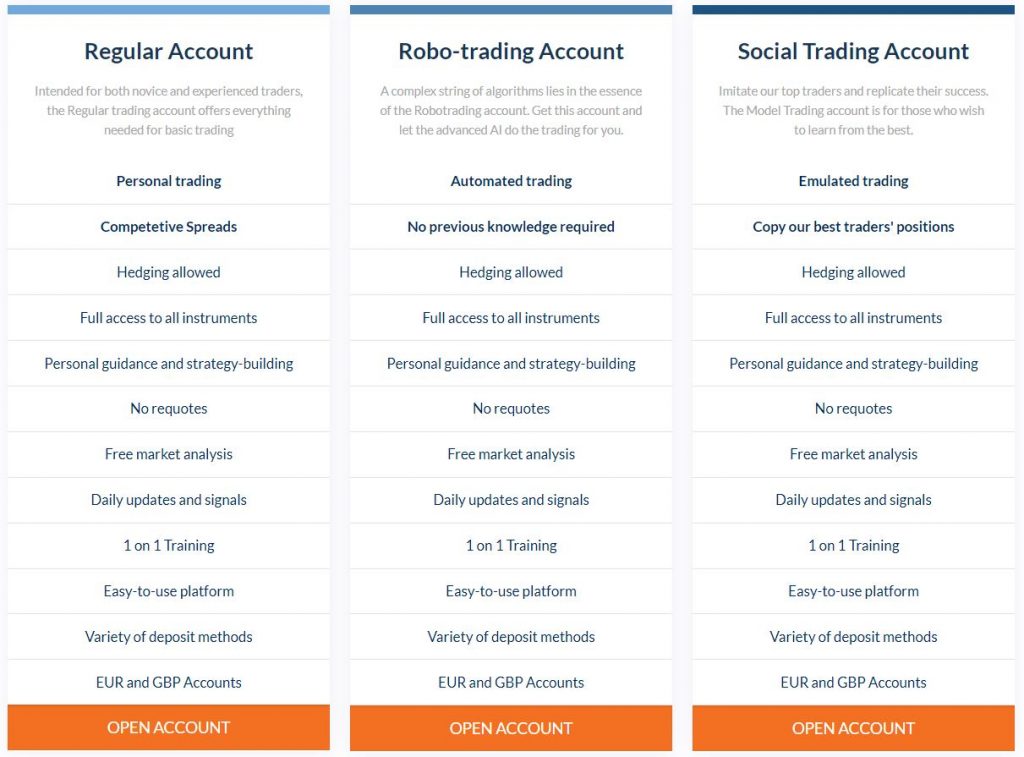Click the Regular Account heading

coord(168,51)
